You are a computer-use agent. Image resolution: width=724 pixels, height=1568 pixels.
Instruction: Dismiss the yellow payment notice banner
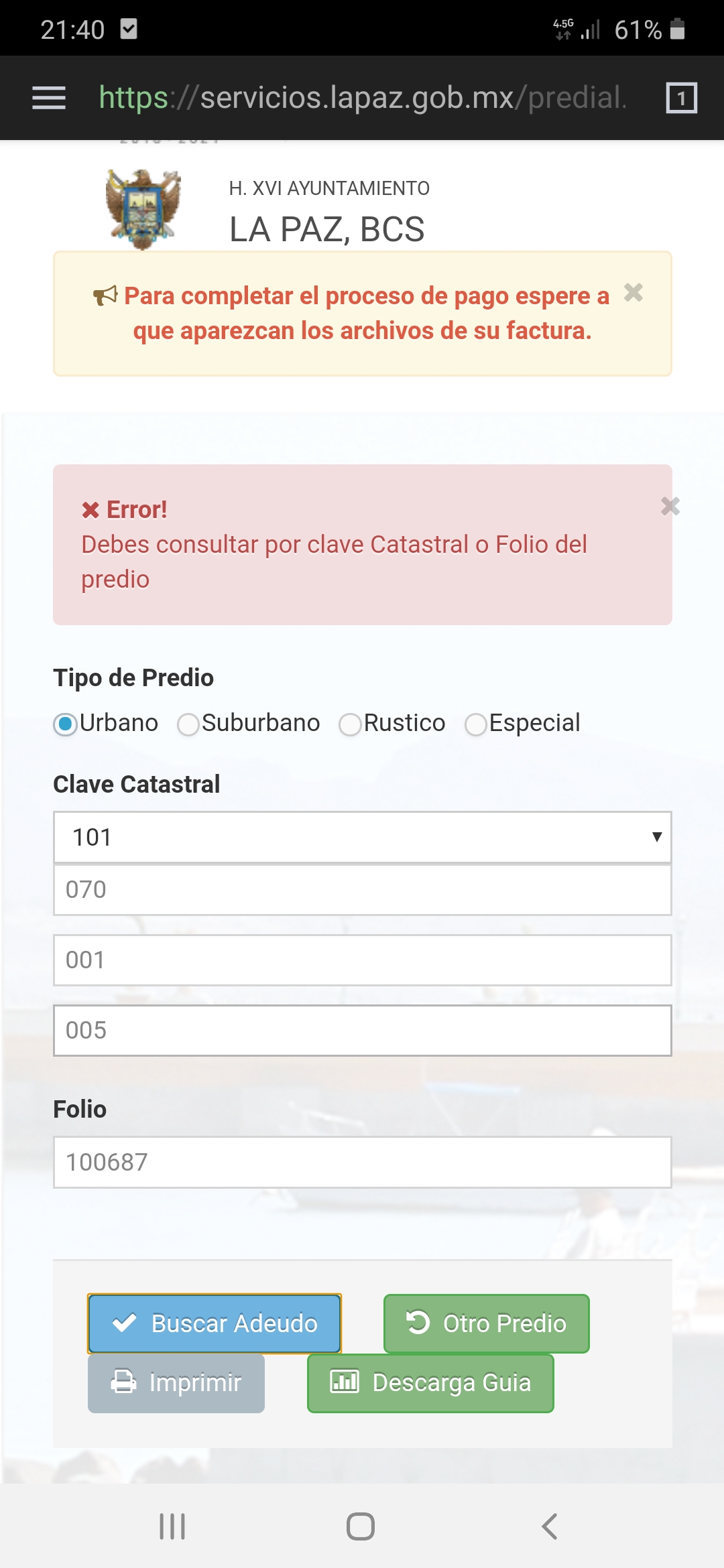pos(633,293)
